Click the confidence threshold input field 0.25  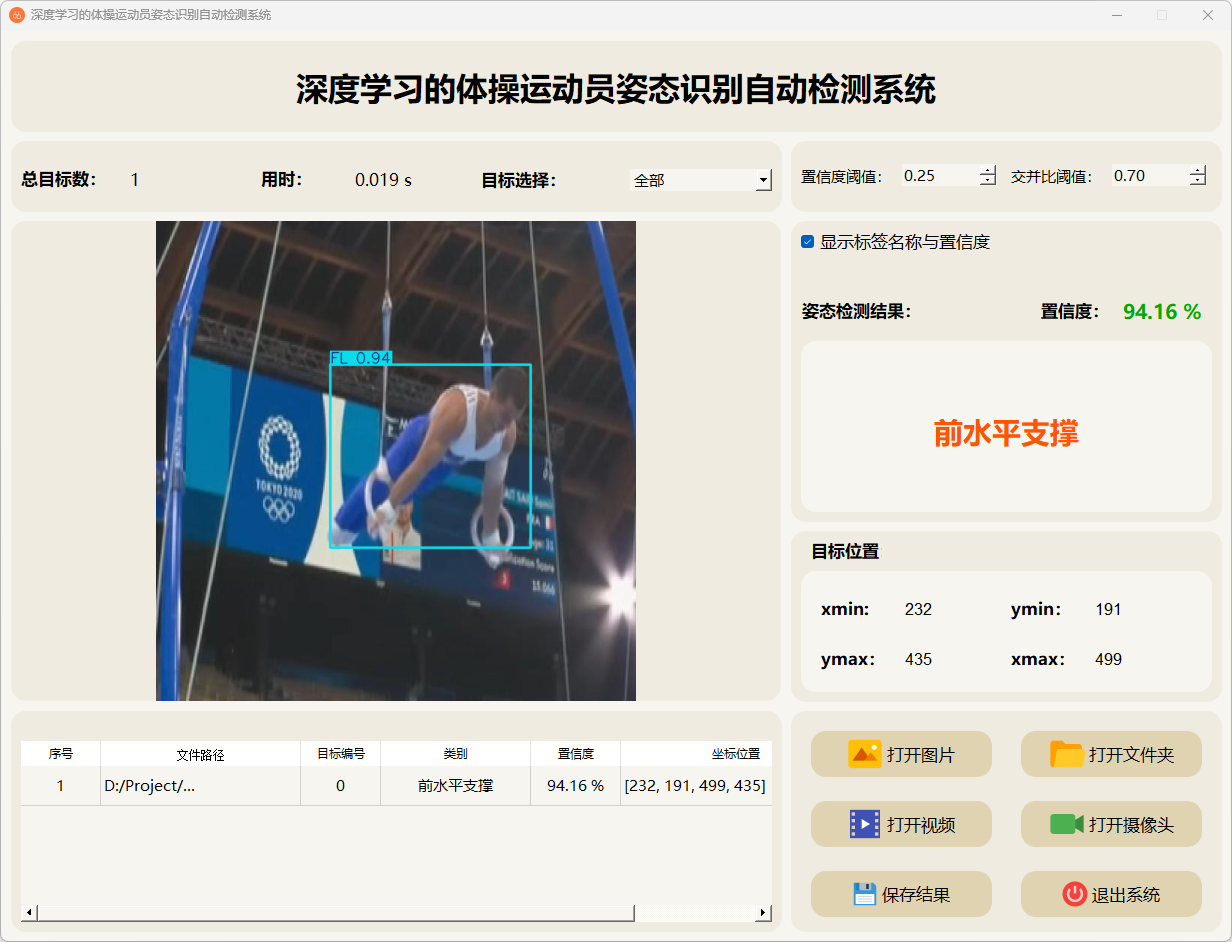click(x=938, y=176)
